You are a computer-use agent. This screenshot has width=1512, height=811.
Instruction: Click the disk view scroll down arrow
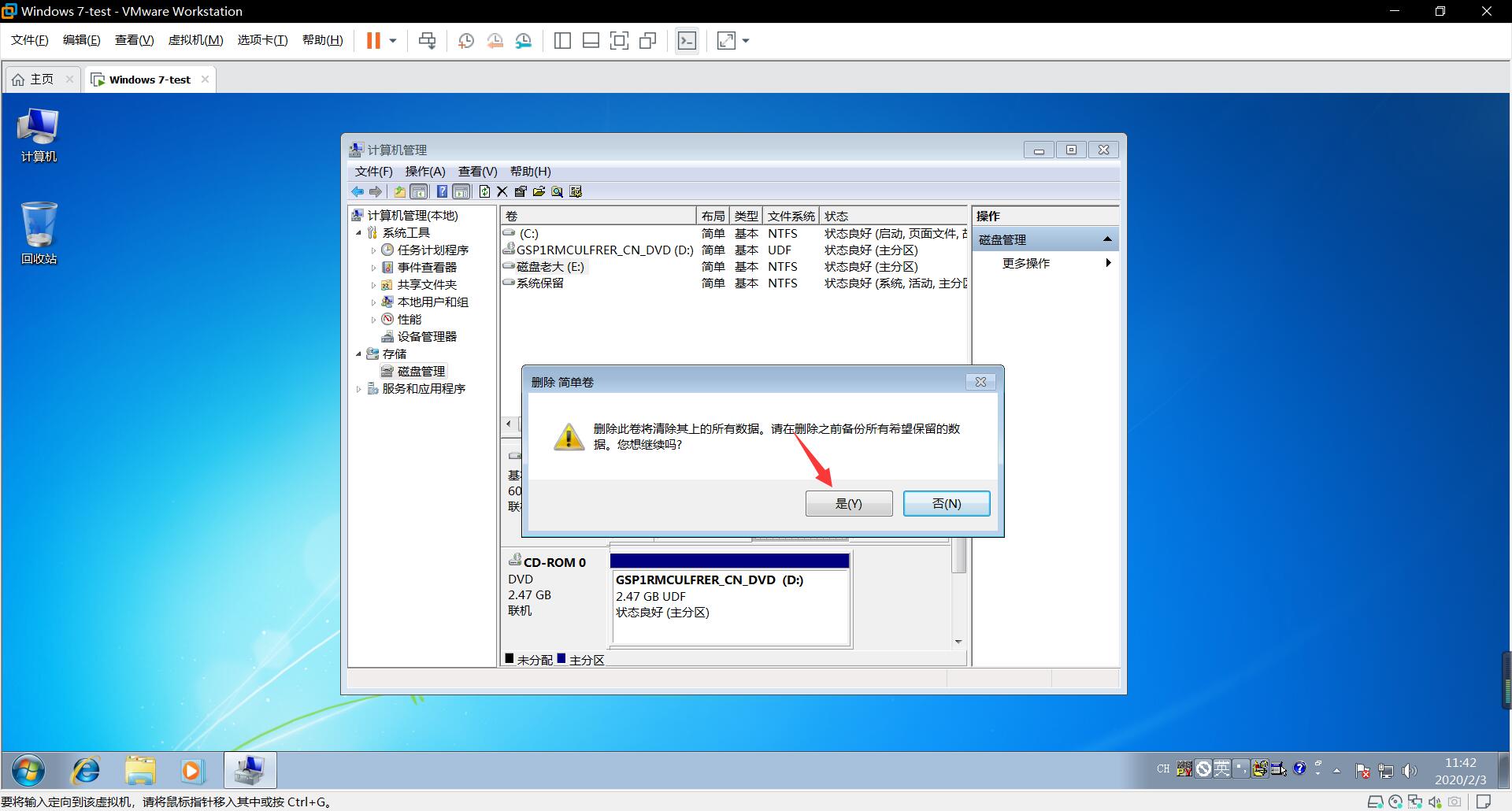point(958,642)
